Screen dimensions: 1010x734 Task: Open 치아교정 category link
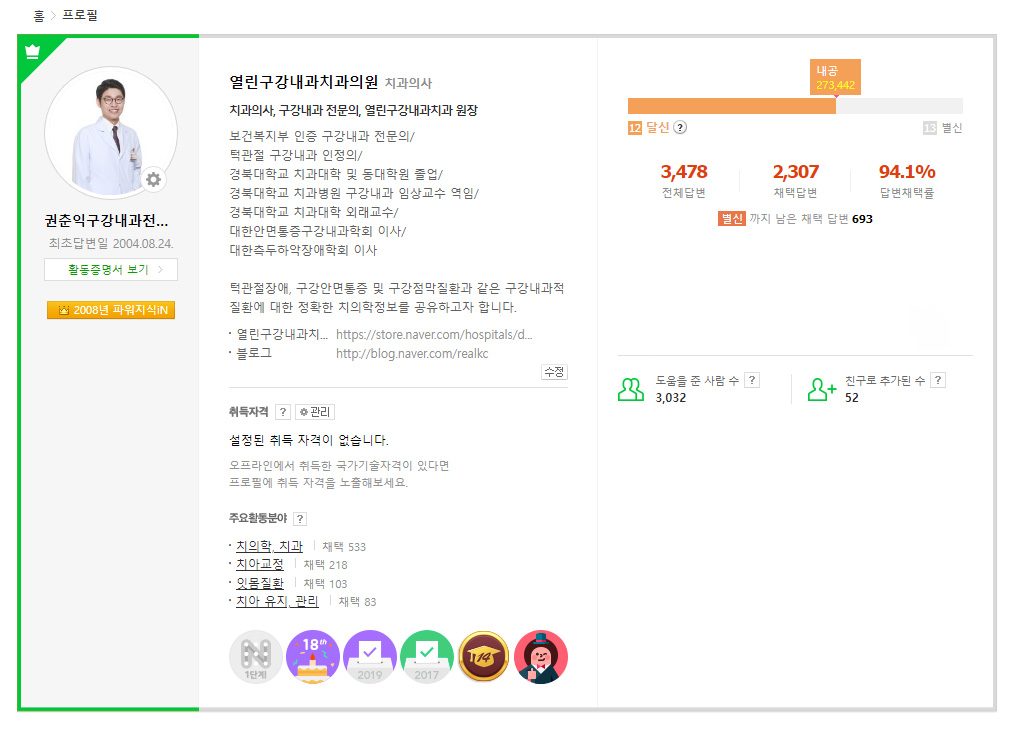[x=260, y=564]
